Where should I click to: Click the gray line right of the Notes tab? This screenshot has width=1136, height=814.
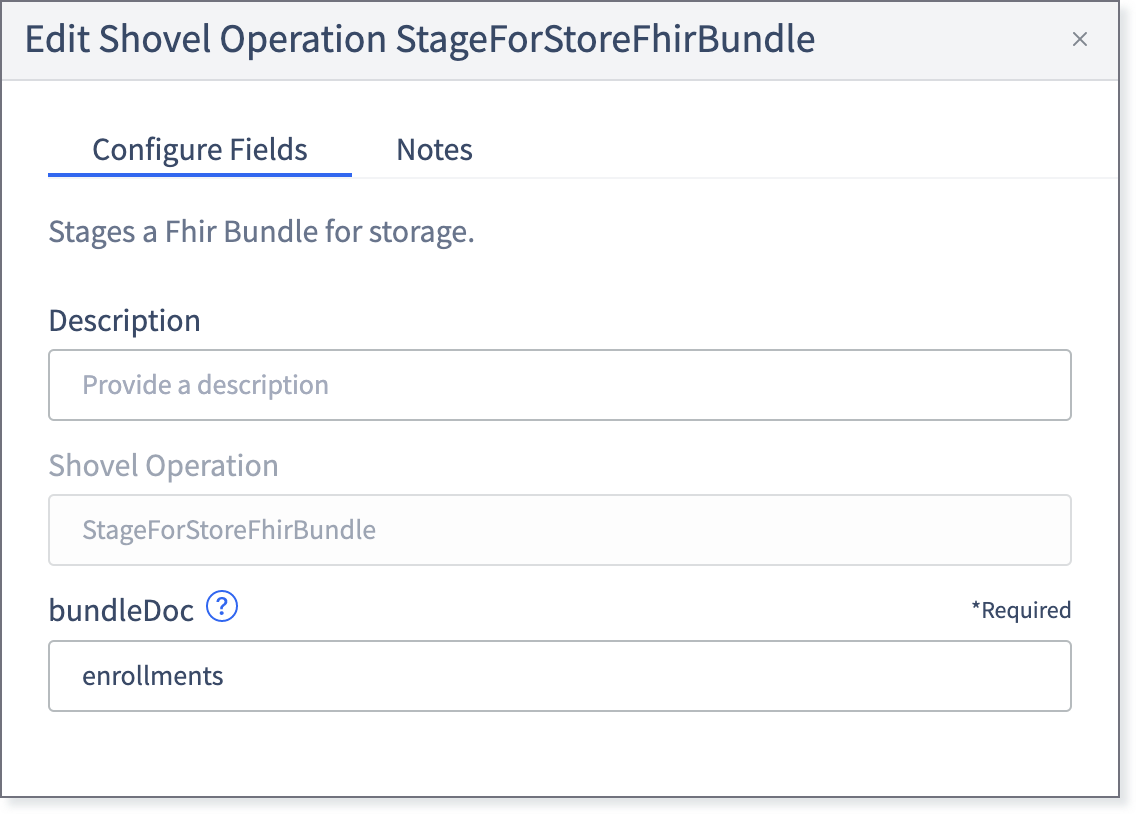coord(797,177)
